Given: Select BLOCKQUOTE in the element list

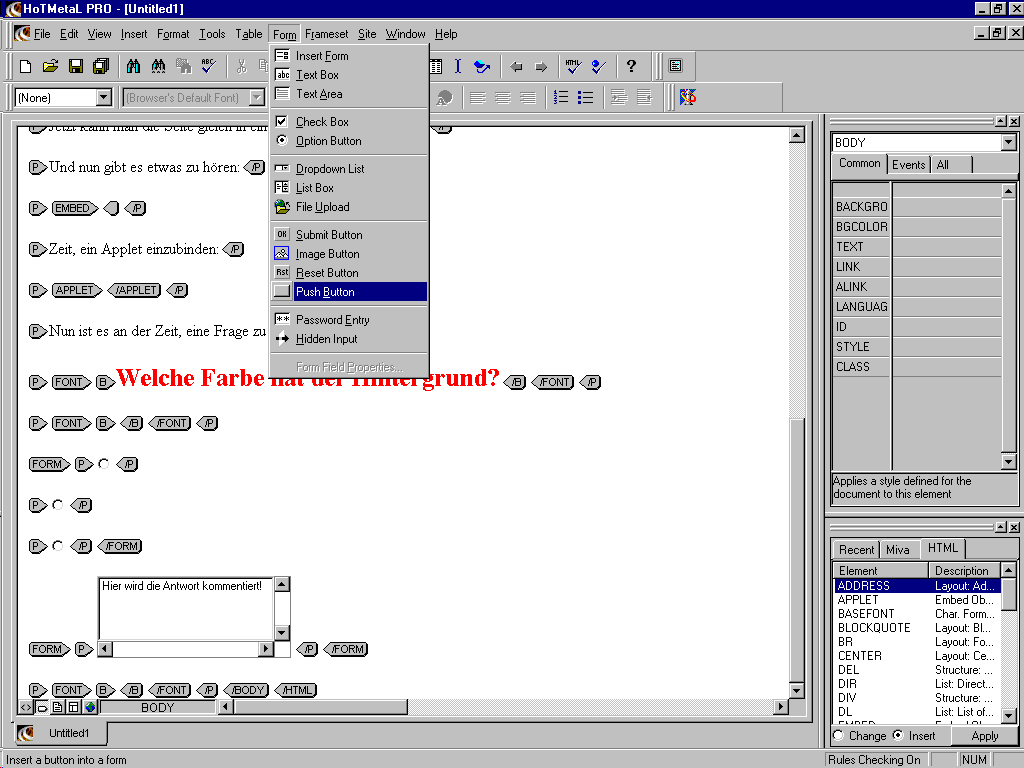Looking at the screenshot, I should pos(874,628).
